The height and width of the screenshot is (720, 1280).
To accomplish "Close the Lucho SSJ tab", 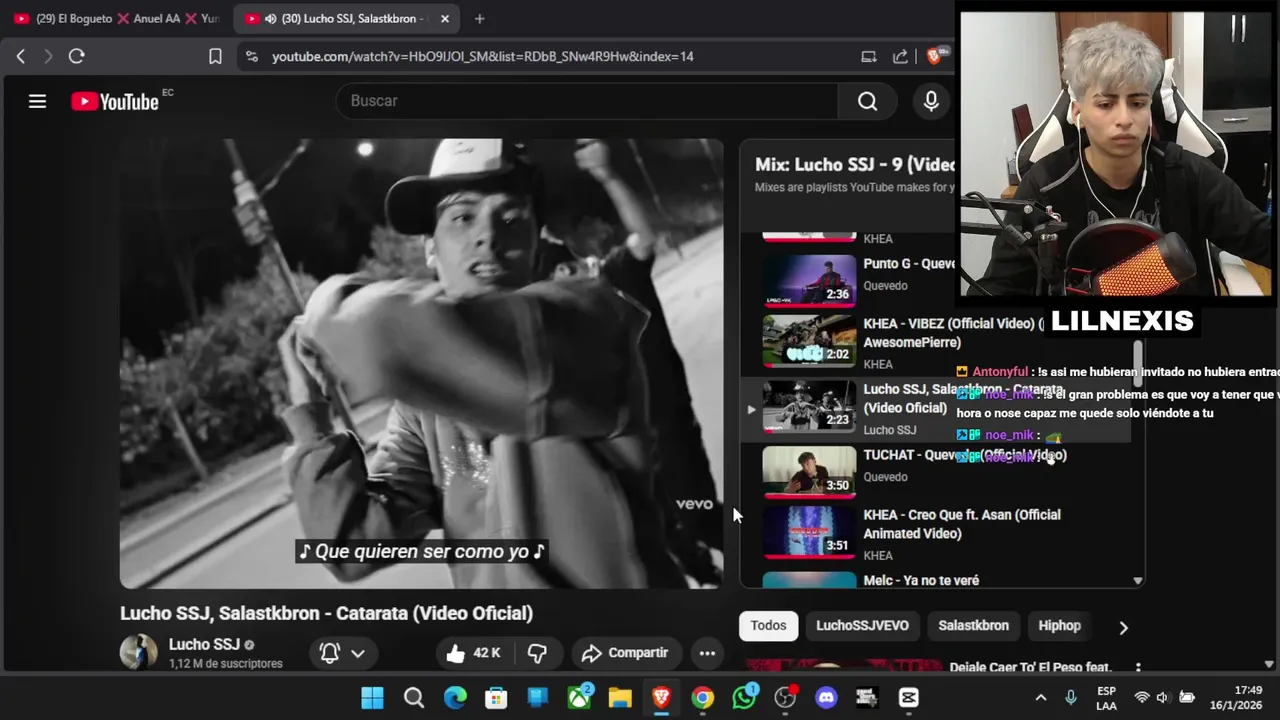I will [445, 18].
